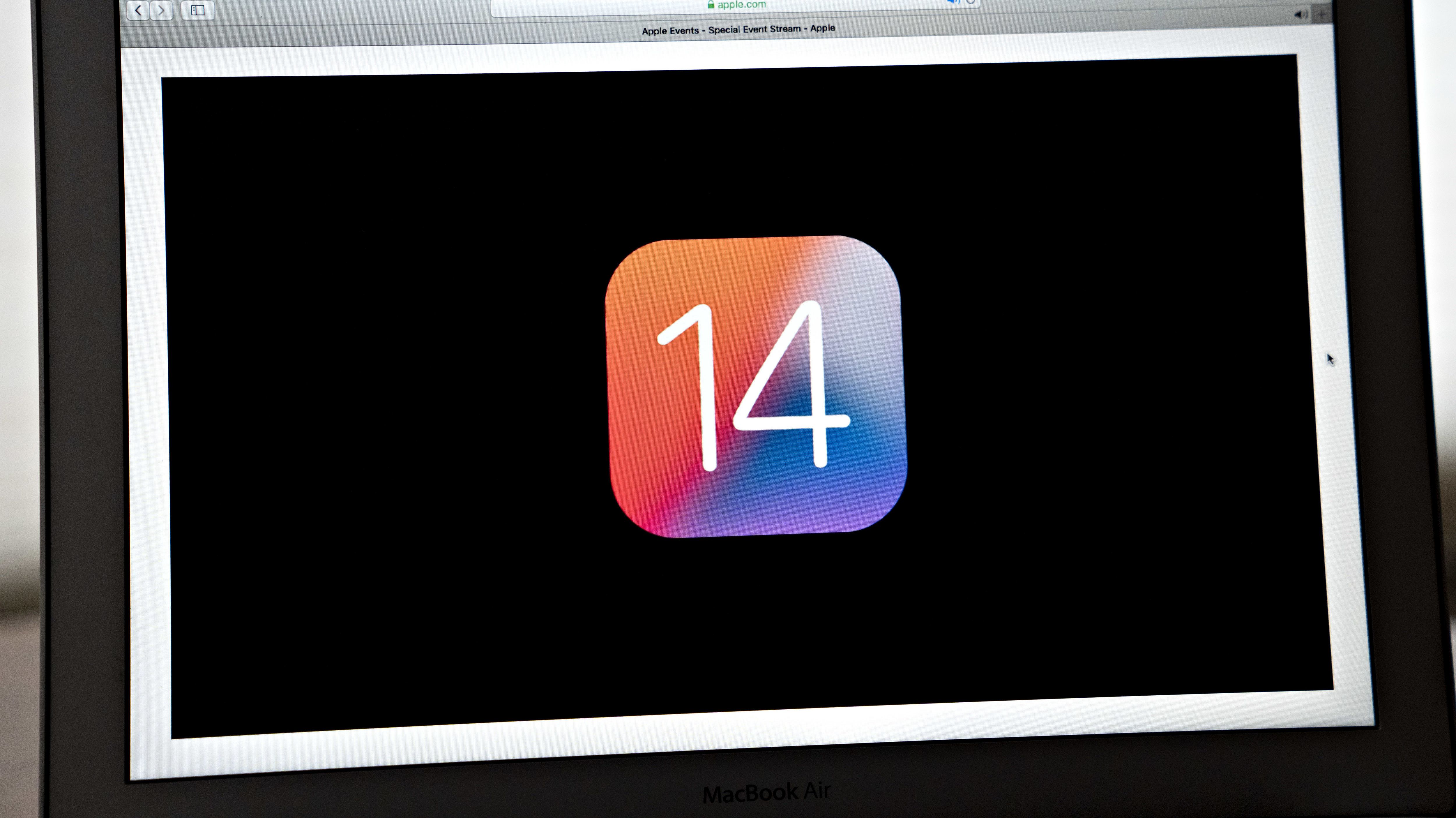Go forward with Safari's forward arrow
This screenshot has height=818, width=1456.
[x=162, y=10]
